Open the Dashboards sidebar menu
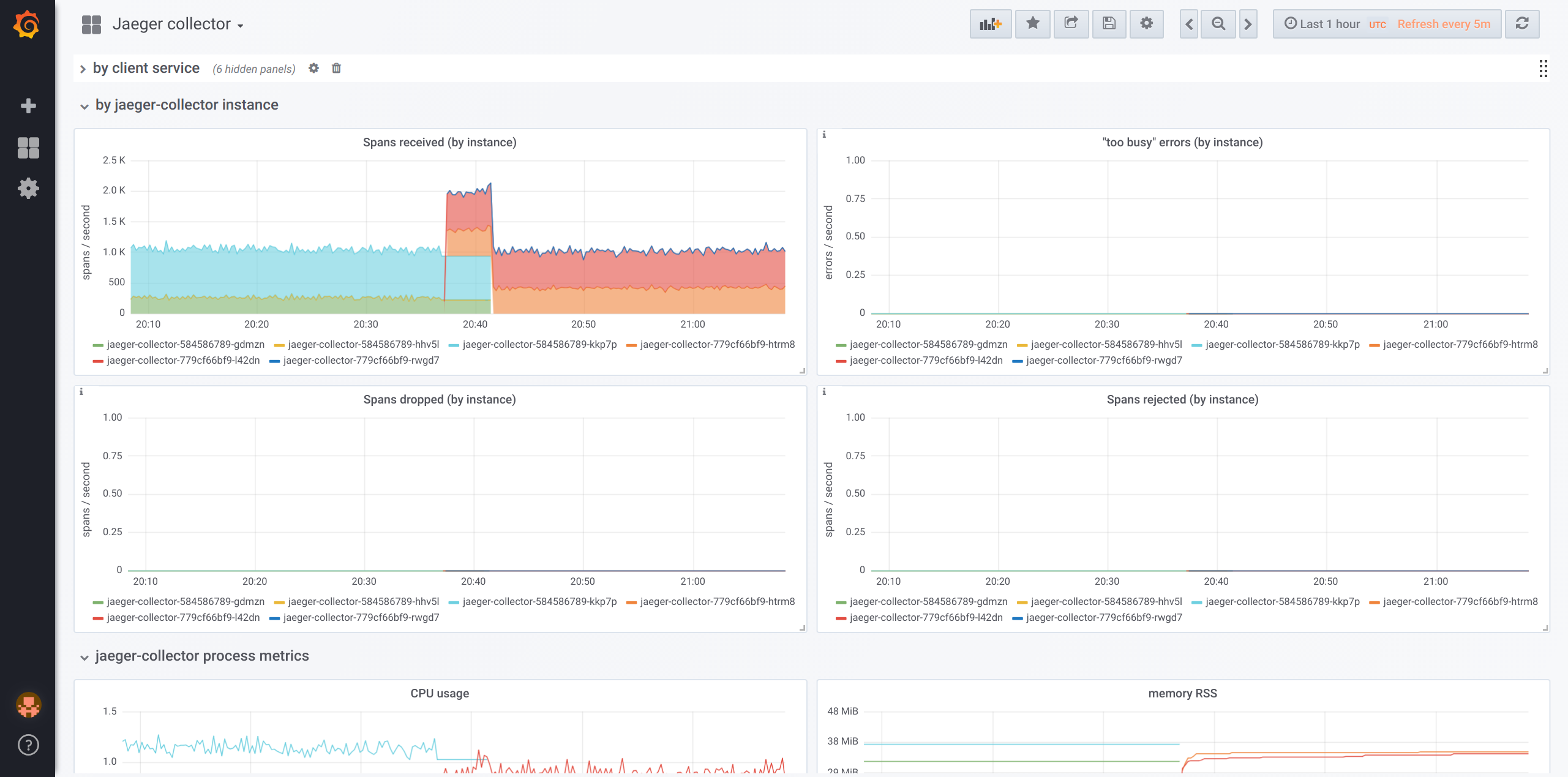This screenshot has height=777, width=1568. [x=28, y=148]
